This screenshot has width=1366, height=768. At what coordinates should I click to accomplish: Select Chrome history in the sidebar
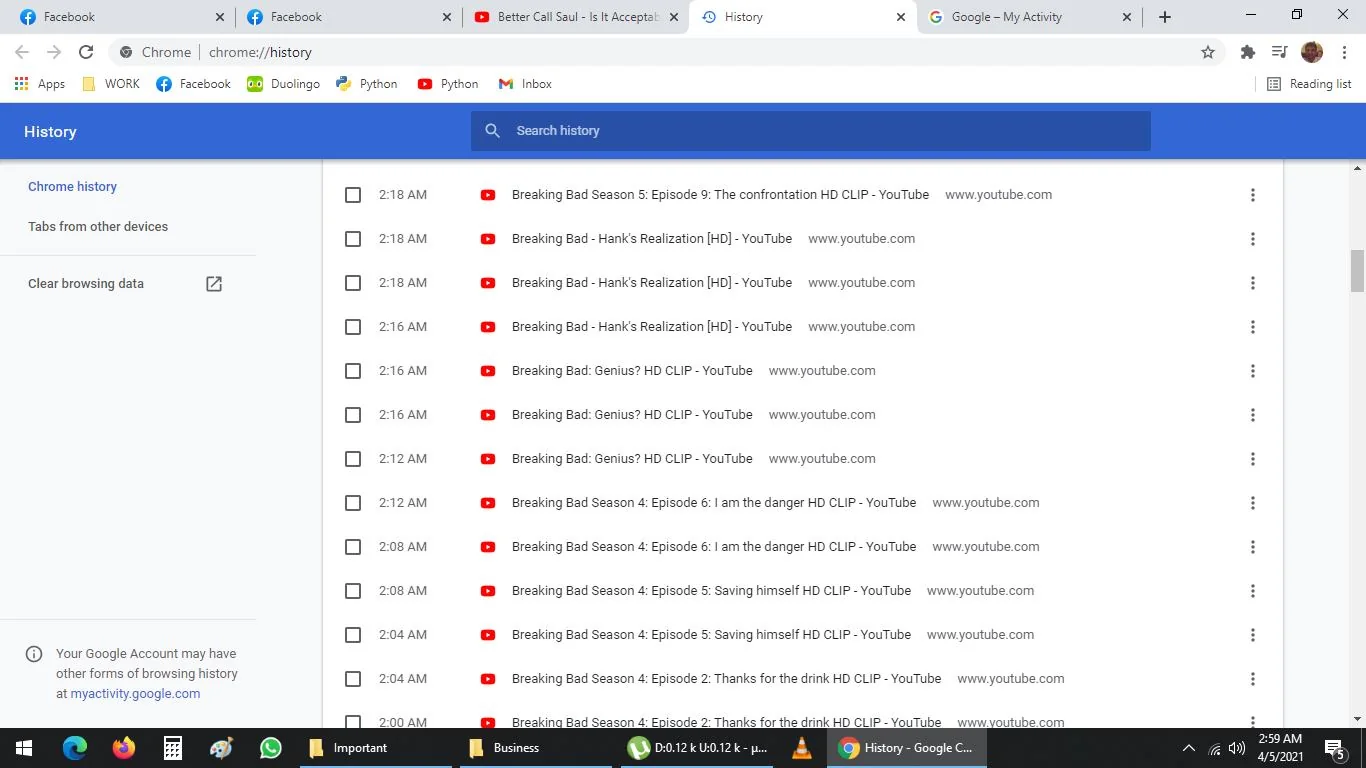tap(72, 187)
